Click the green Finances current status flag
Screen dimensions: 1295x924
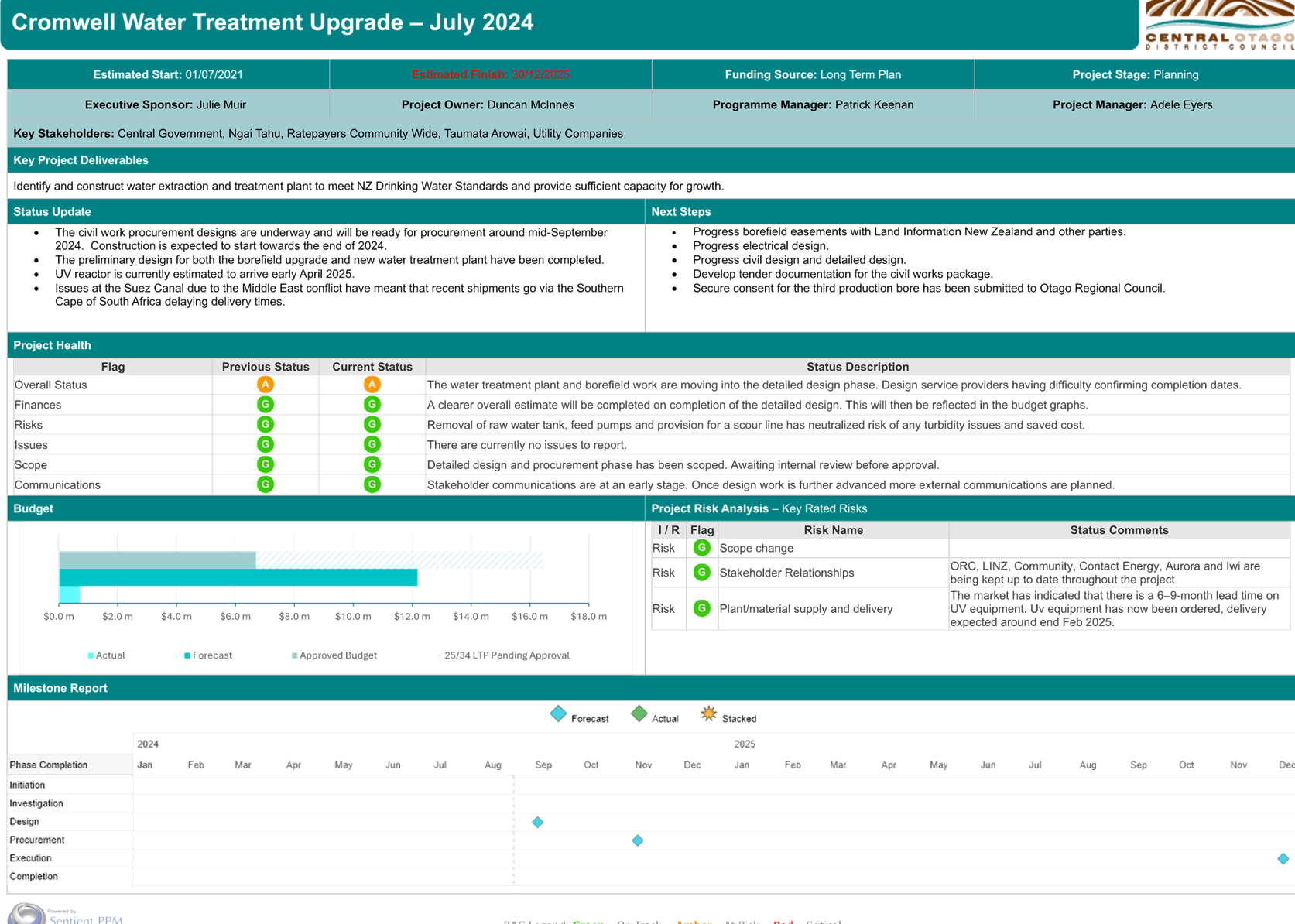pyautogui.click(x=372, y=405)
